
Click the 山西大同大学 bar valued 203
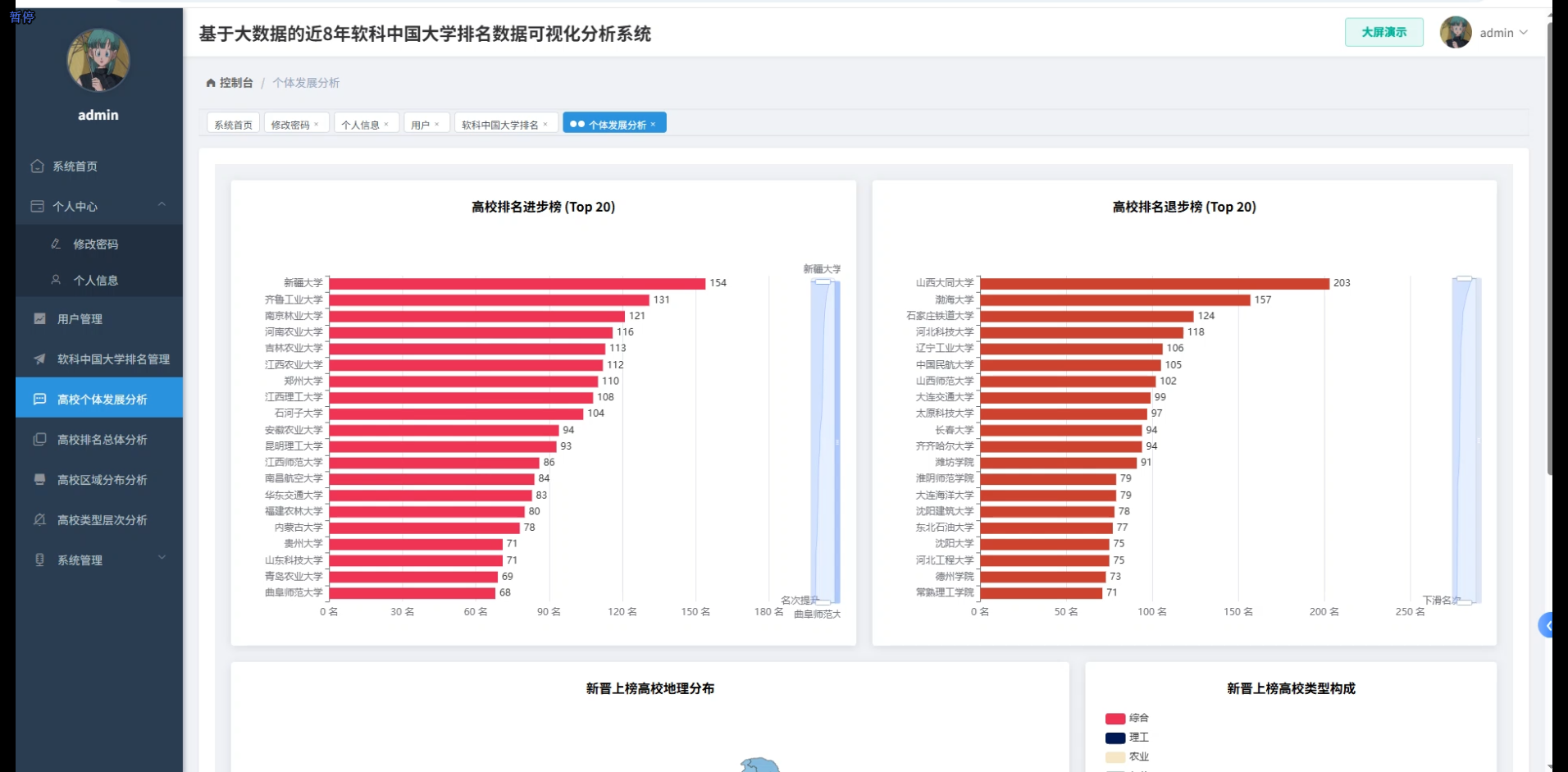[x=1155, y=283]
